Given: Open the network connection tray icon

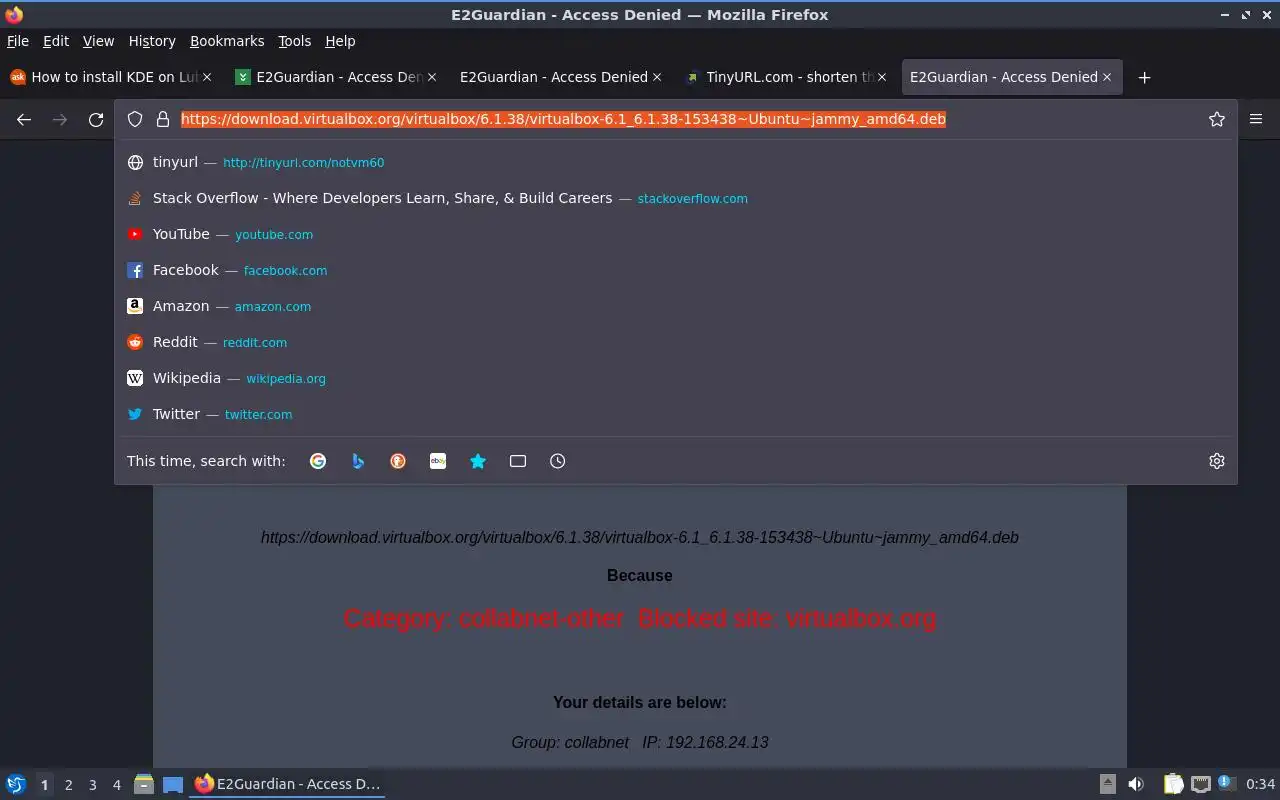Looking at the screenshot, I should [1201, 784].
